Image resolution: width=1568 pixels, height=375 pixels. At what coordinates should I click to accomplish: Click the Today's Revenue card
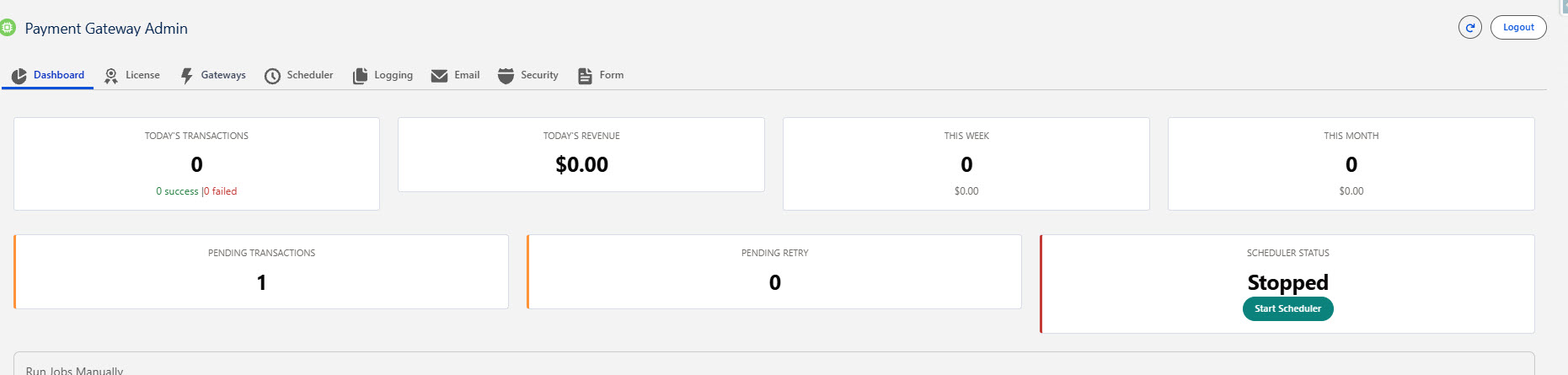(581, 154)
